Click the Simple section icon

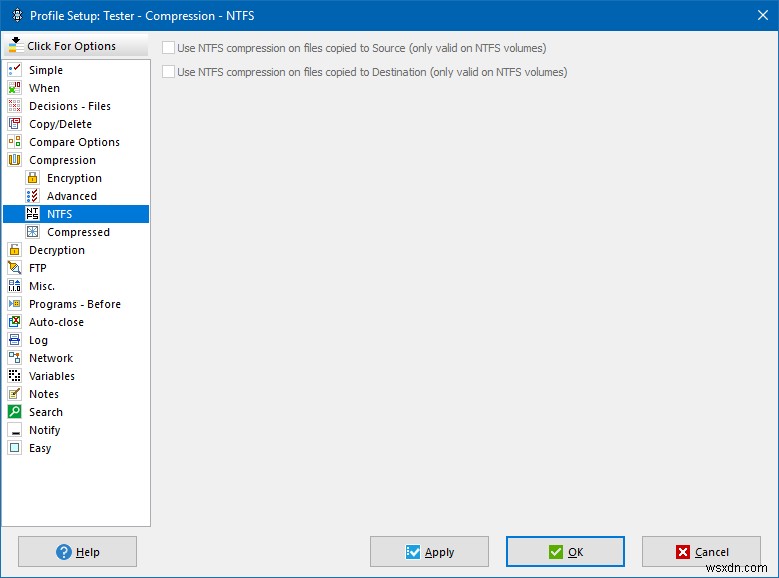14,70
